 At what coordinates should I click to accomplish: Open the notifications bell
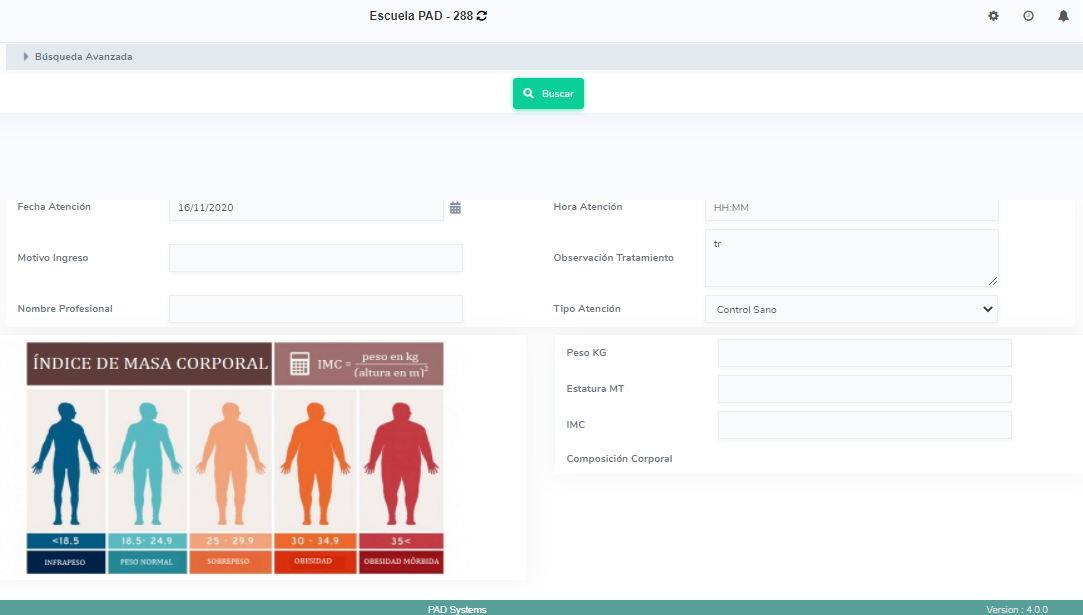pos(1063,16)
